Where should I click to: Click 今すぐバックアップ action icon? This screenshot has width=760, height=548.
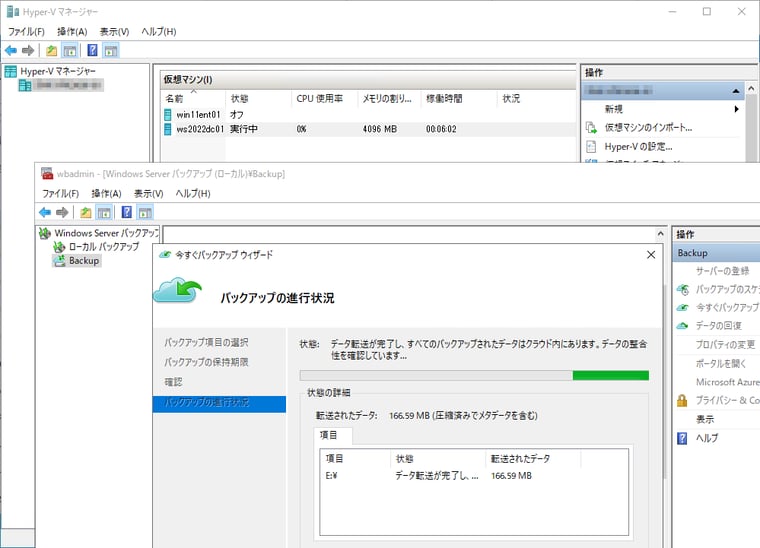tap(682, 308)
